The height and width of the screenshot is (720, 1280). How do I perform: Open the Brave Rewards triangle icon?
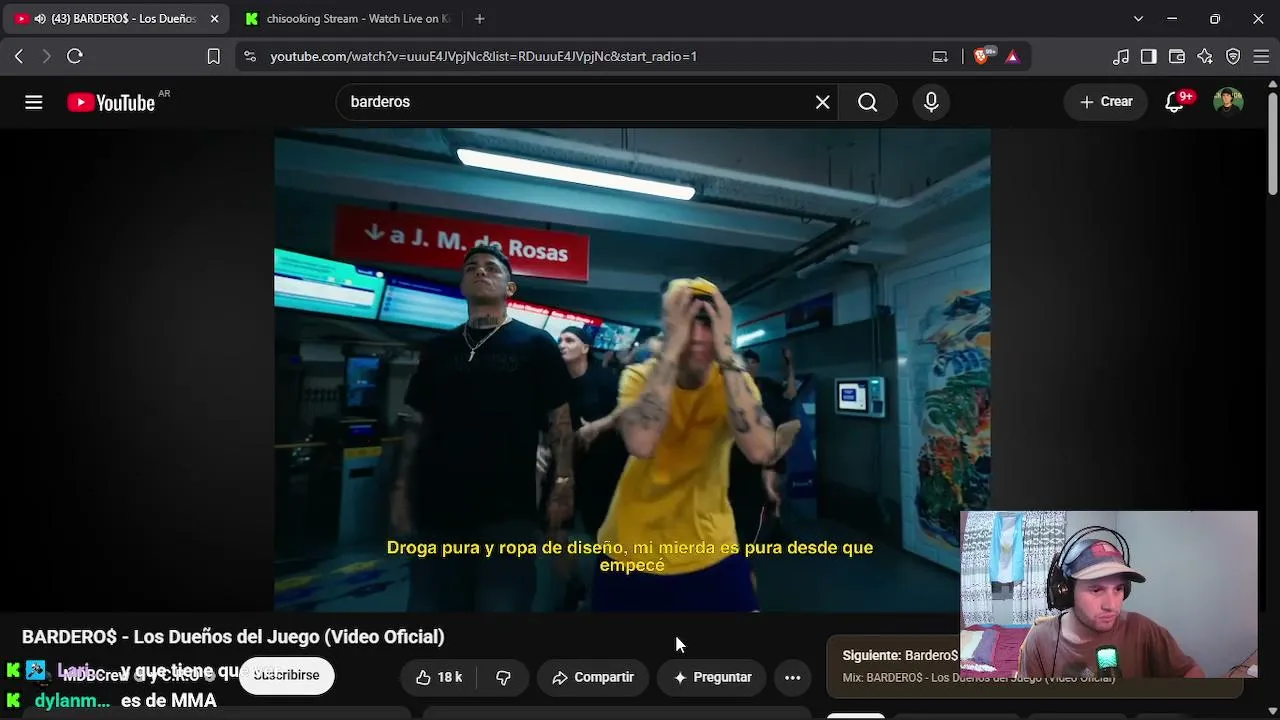click(1012, 56)
